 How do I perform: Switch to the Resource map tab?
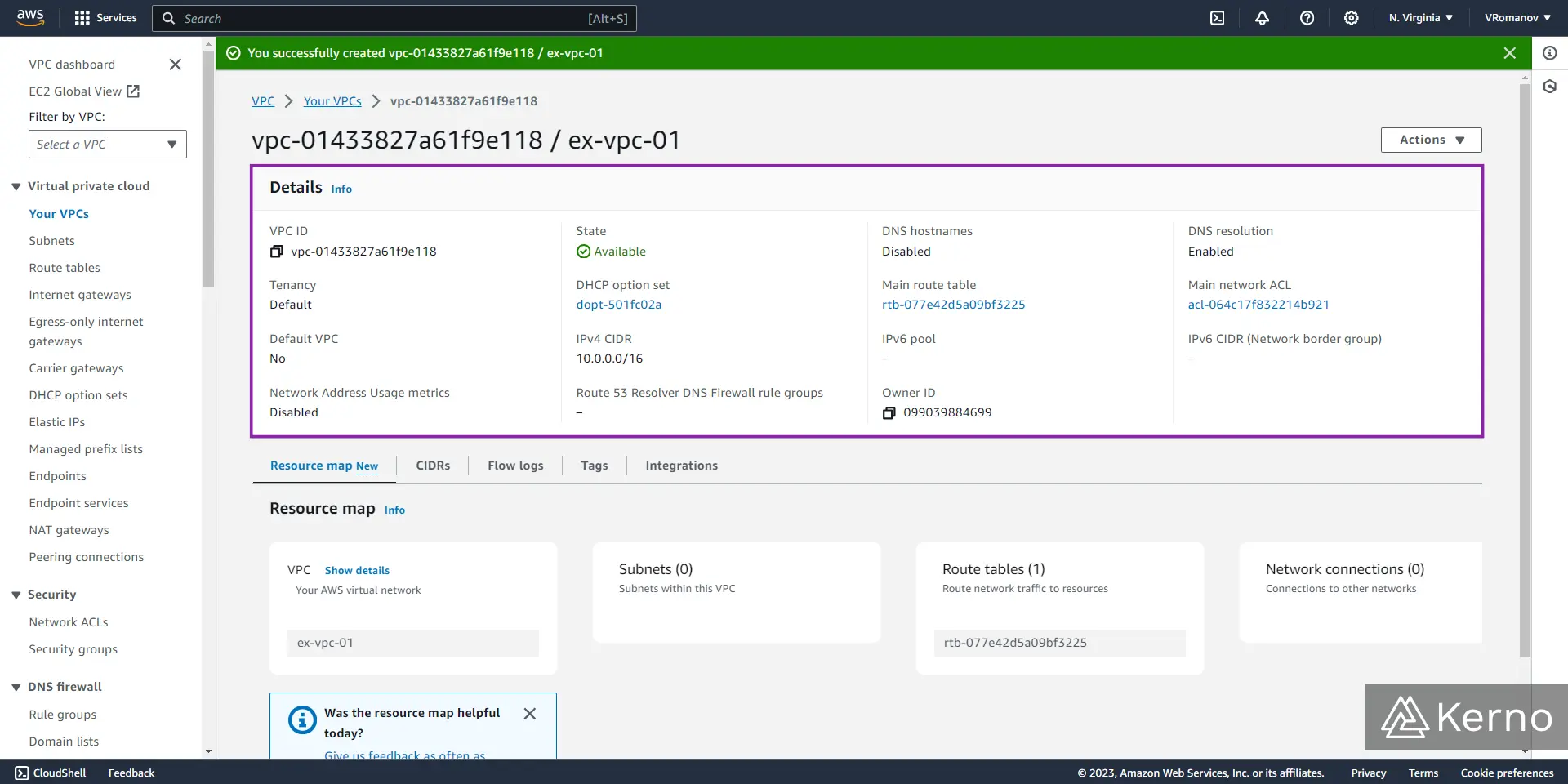pos(324,465)
